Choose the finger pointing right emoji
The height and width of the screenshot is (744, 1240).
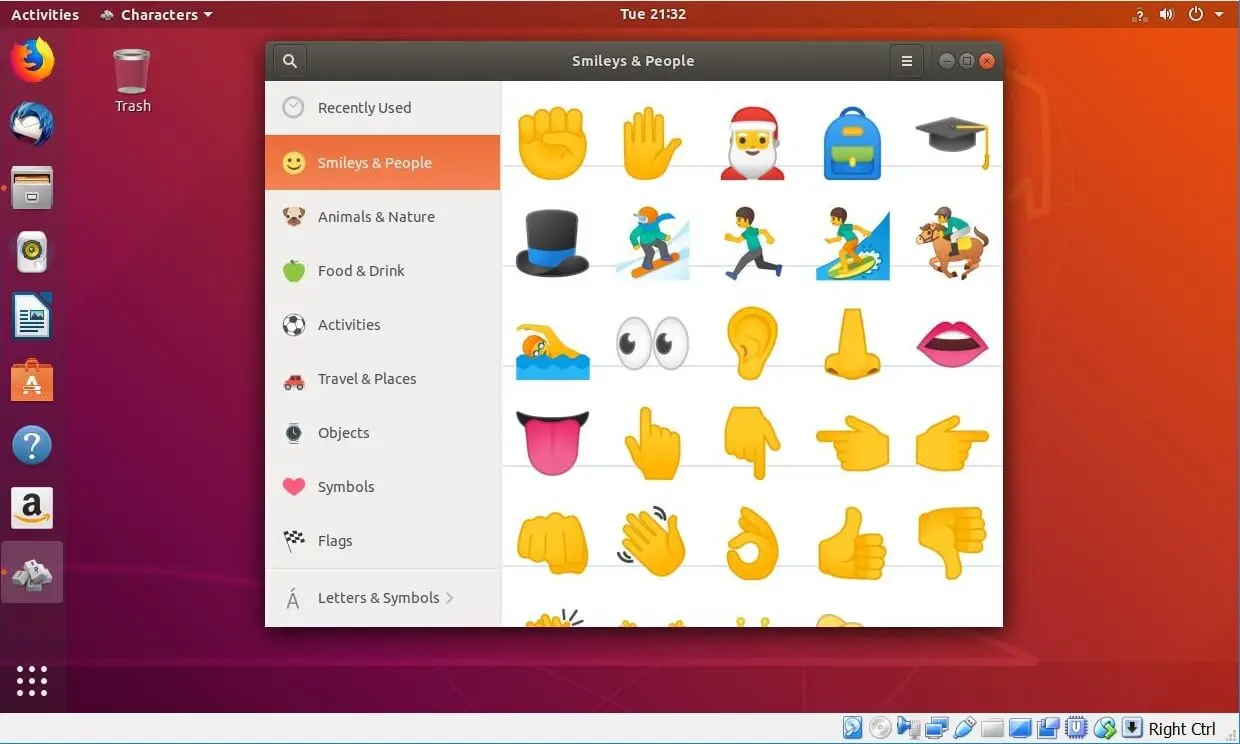point(952,443)
